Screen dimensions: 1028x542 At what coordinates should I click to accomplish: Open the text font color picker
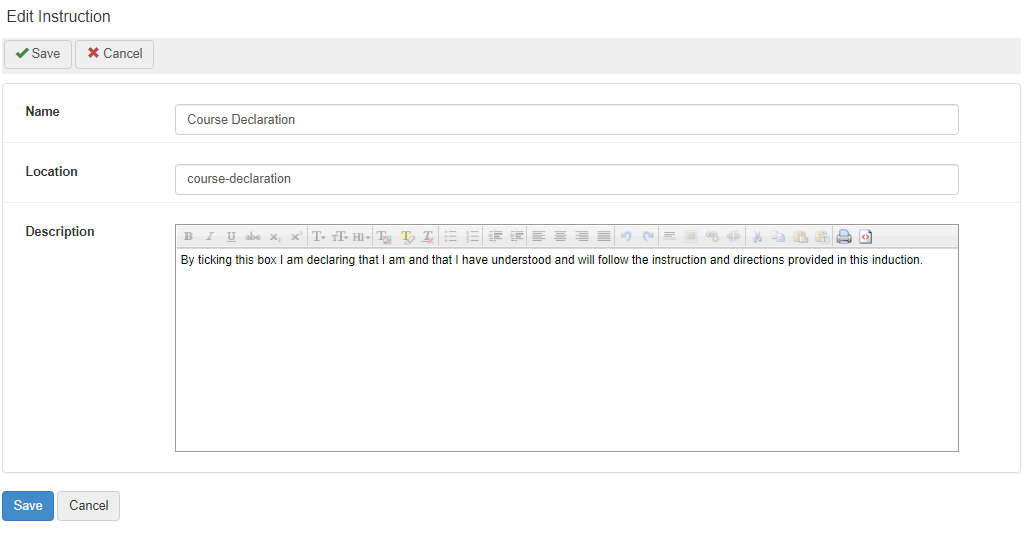pos(385,237)
